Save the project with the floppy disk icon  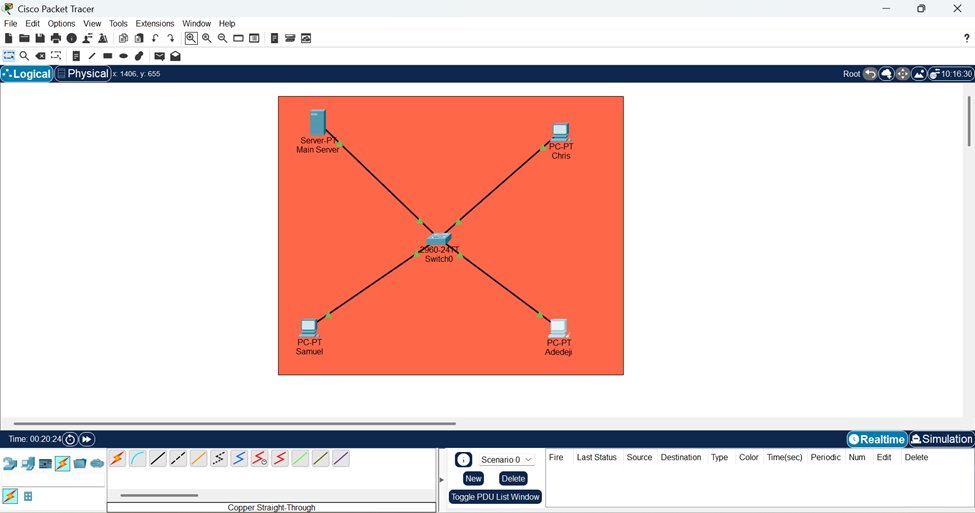point(40,39)
